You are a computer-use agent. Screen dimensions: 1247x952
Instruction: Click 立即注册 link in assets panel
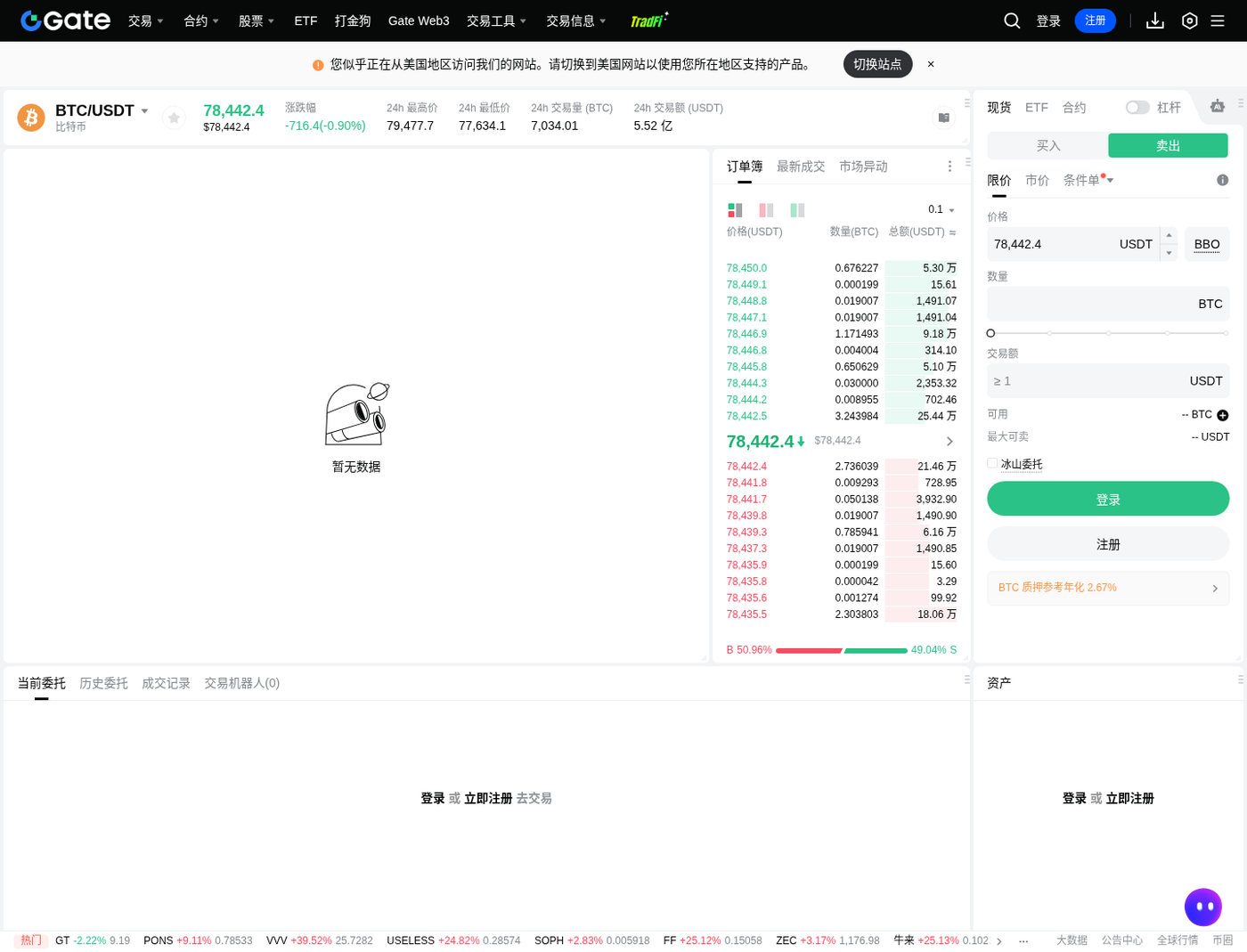pyautogui.click(x=1130, y=799)
